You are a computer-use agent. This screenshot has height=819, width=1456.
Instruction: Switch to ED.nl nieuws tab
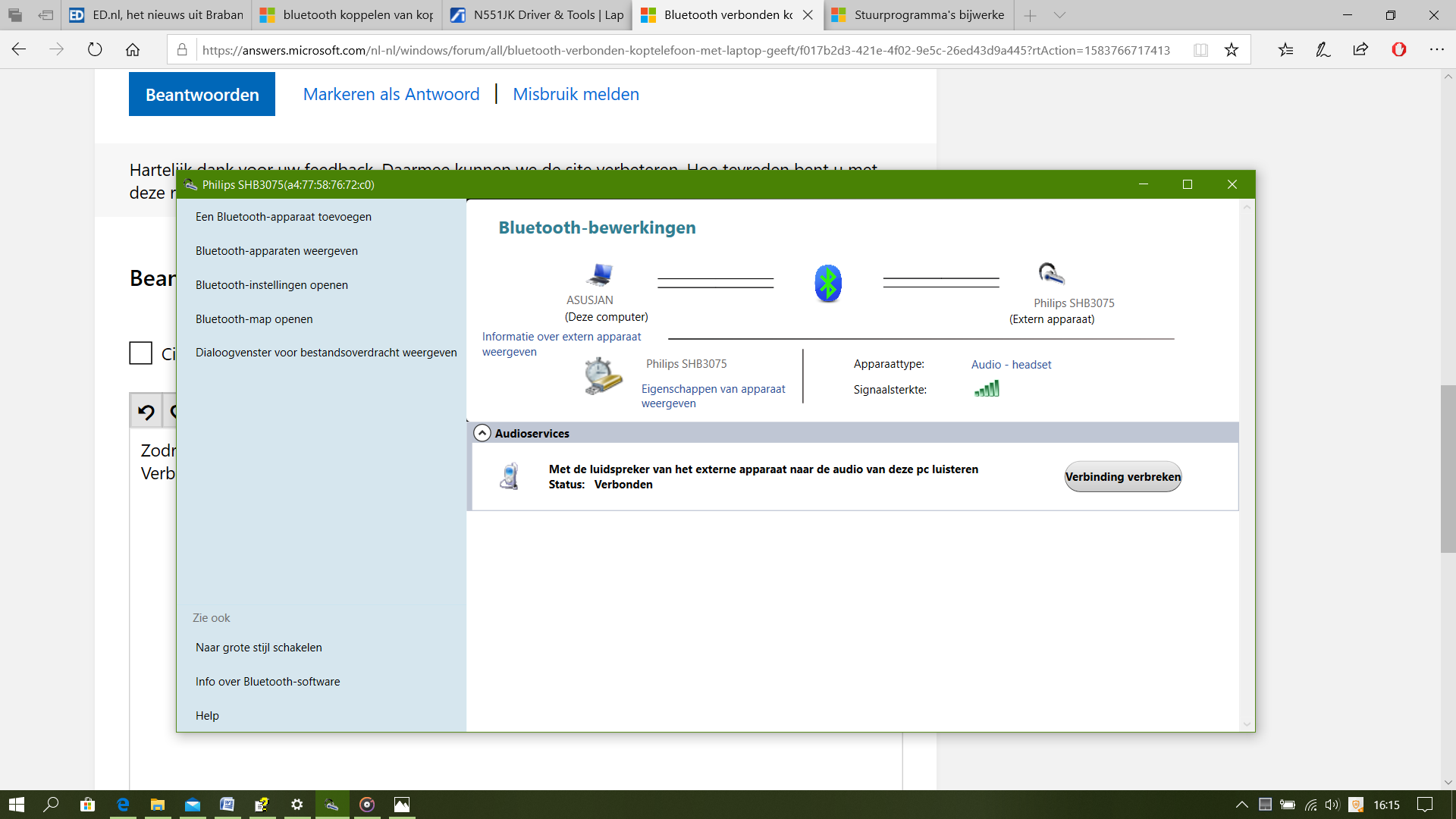(157, 15)
